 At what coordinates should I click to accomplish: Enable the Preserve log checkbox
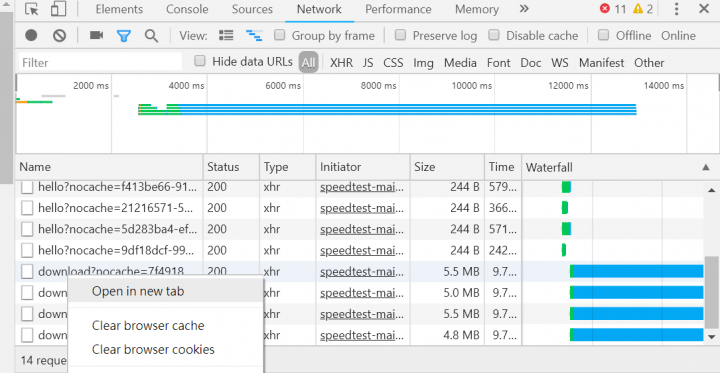tap(400, 35)
